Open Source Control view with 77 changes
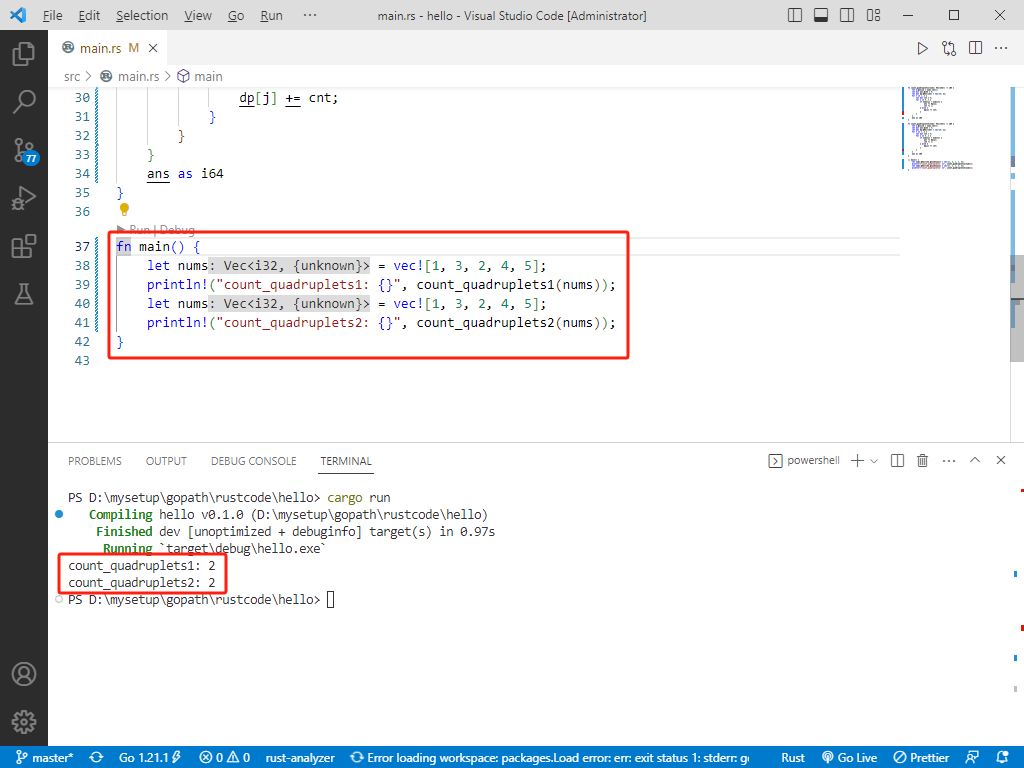Screen dimensions: 1024x768 [x=25, y=150]
